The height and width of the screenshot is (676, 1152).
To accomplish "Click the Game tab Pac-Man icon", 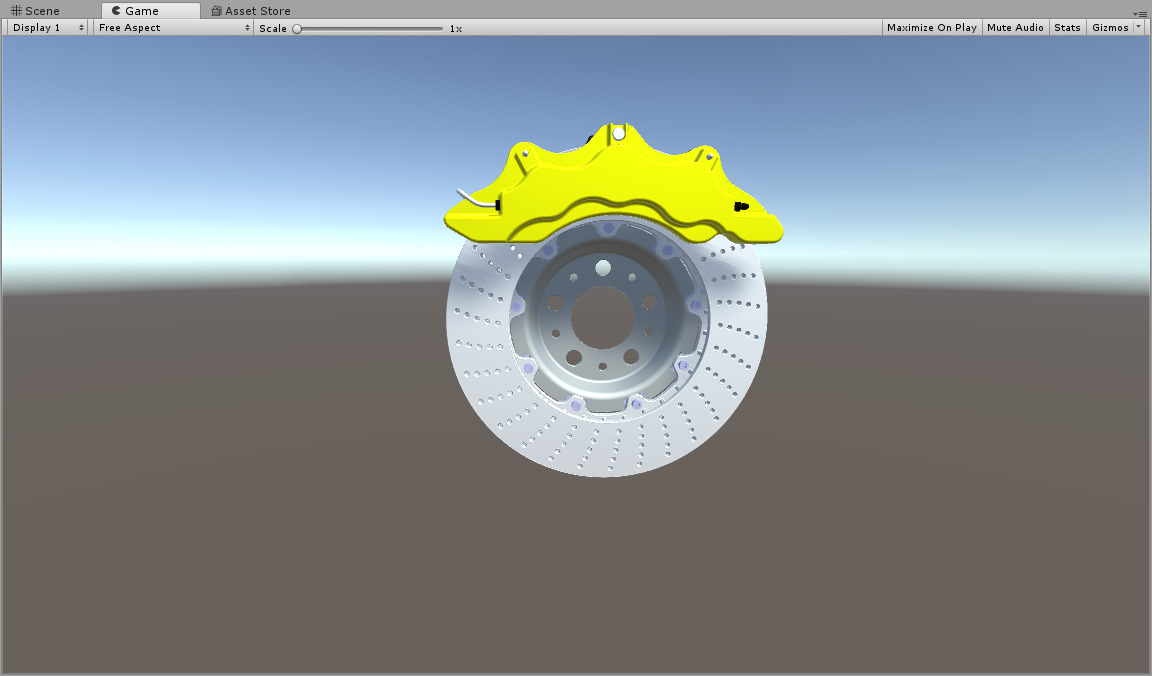I will [x=116, y=11].
